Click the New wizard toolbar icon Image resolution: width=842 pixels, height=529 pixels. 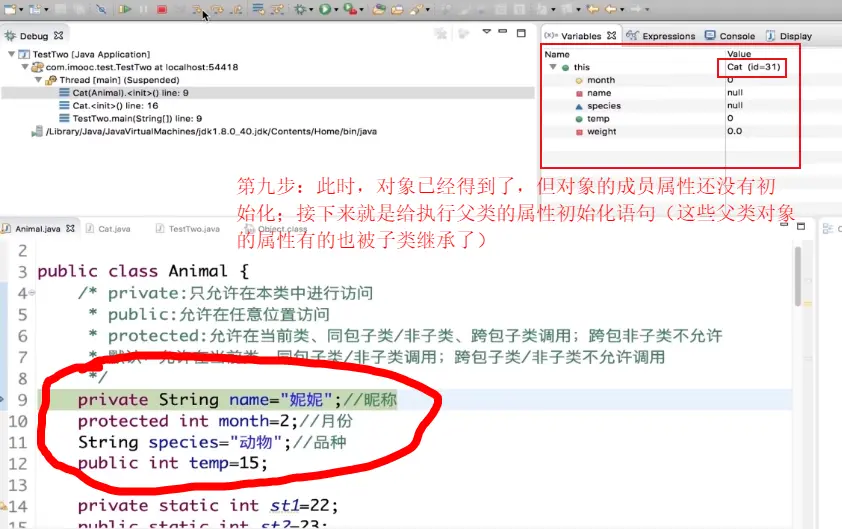10,9
